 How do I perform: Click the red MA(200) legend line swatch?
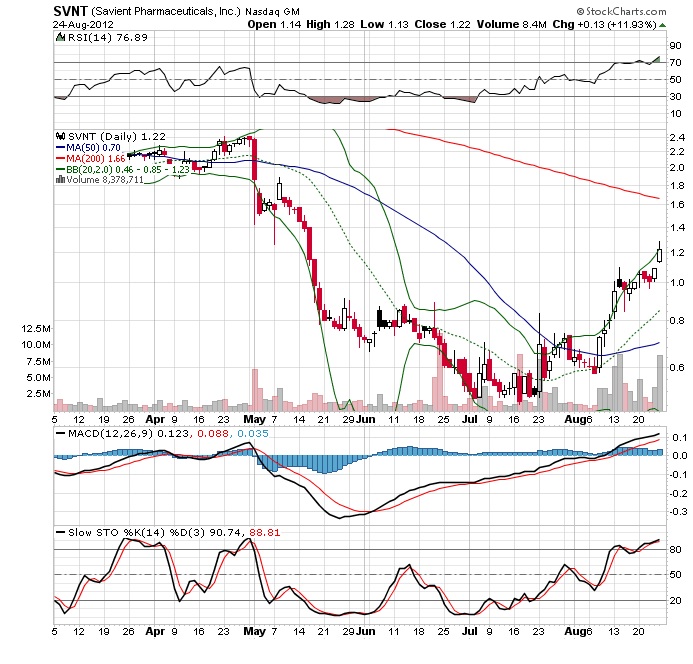point(61,158)
